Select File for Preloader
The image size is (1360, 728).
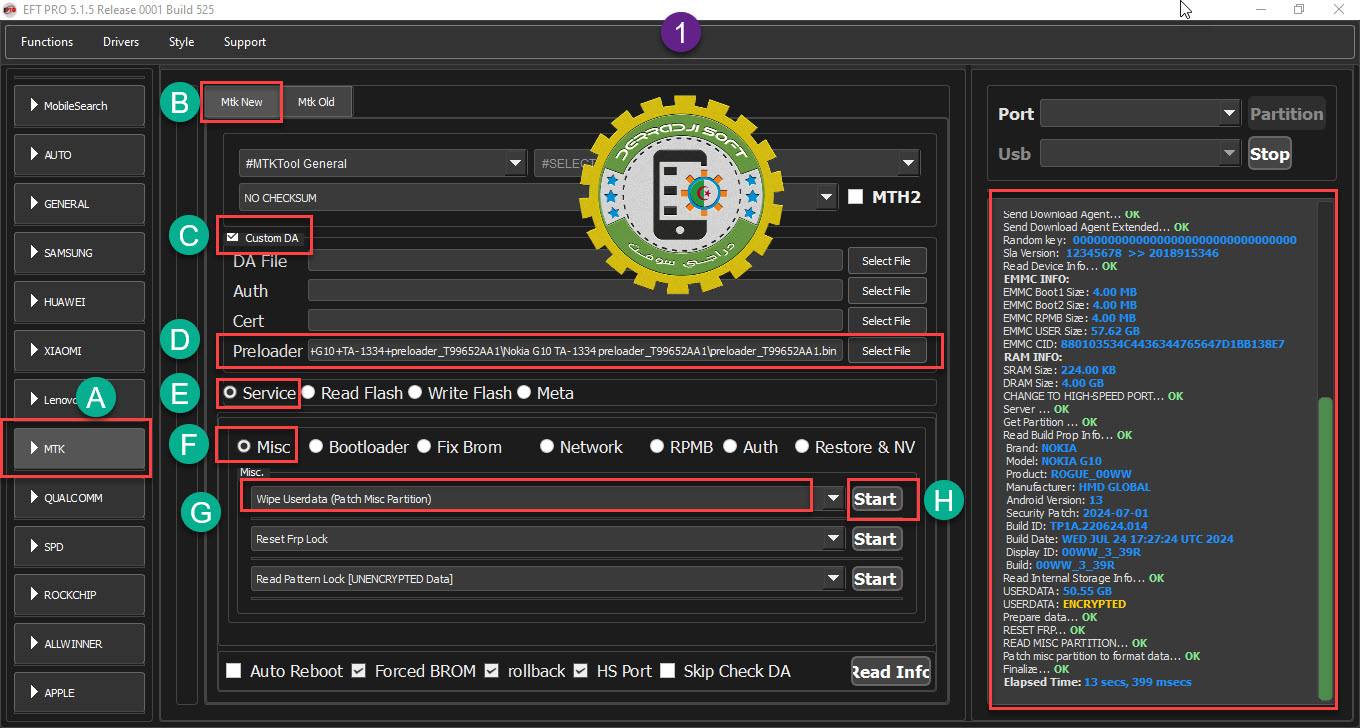(x=886, y=351)
